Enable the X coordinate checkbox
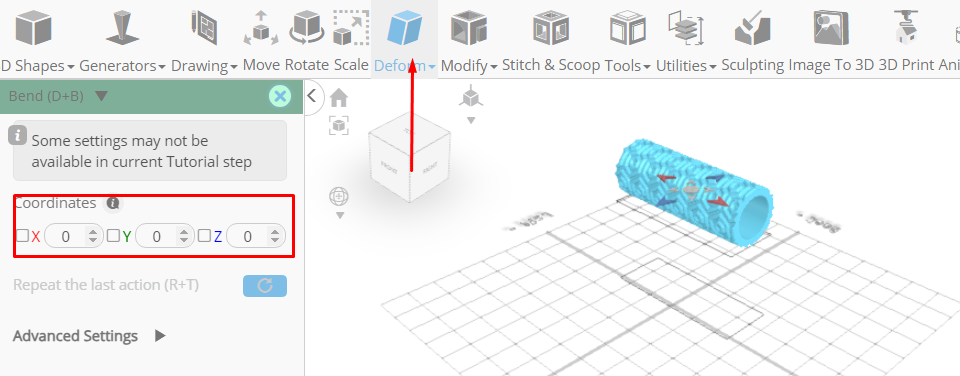960x376 pixels. 22,235
